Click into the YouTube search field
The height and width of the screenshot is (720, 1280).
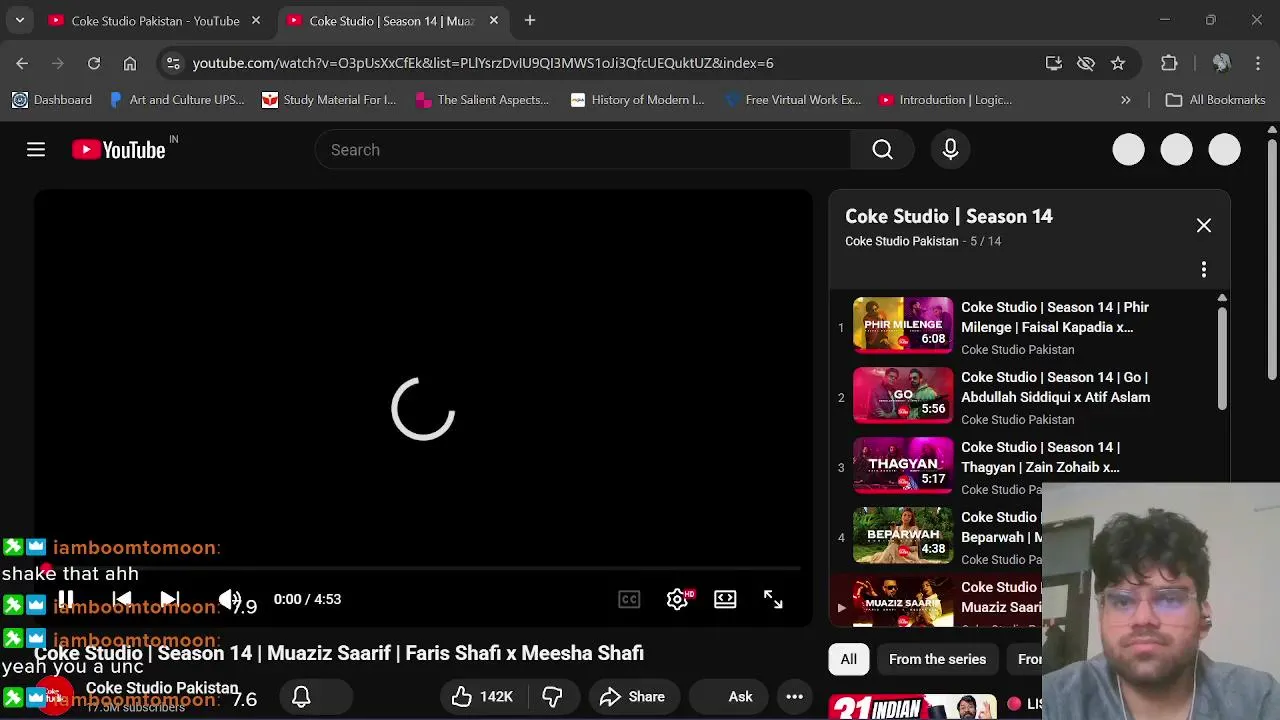(583, 150)
